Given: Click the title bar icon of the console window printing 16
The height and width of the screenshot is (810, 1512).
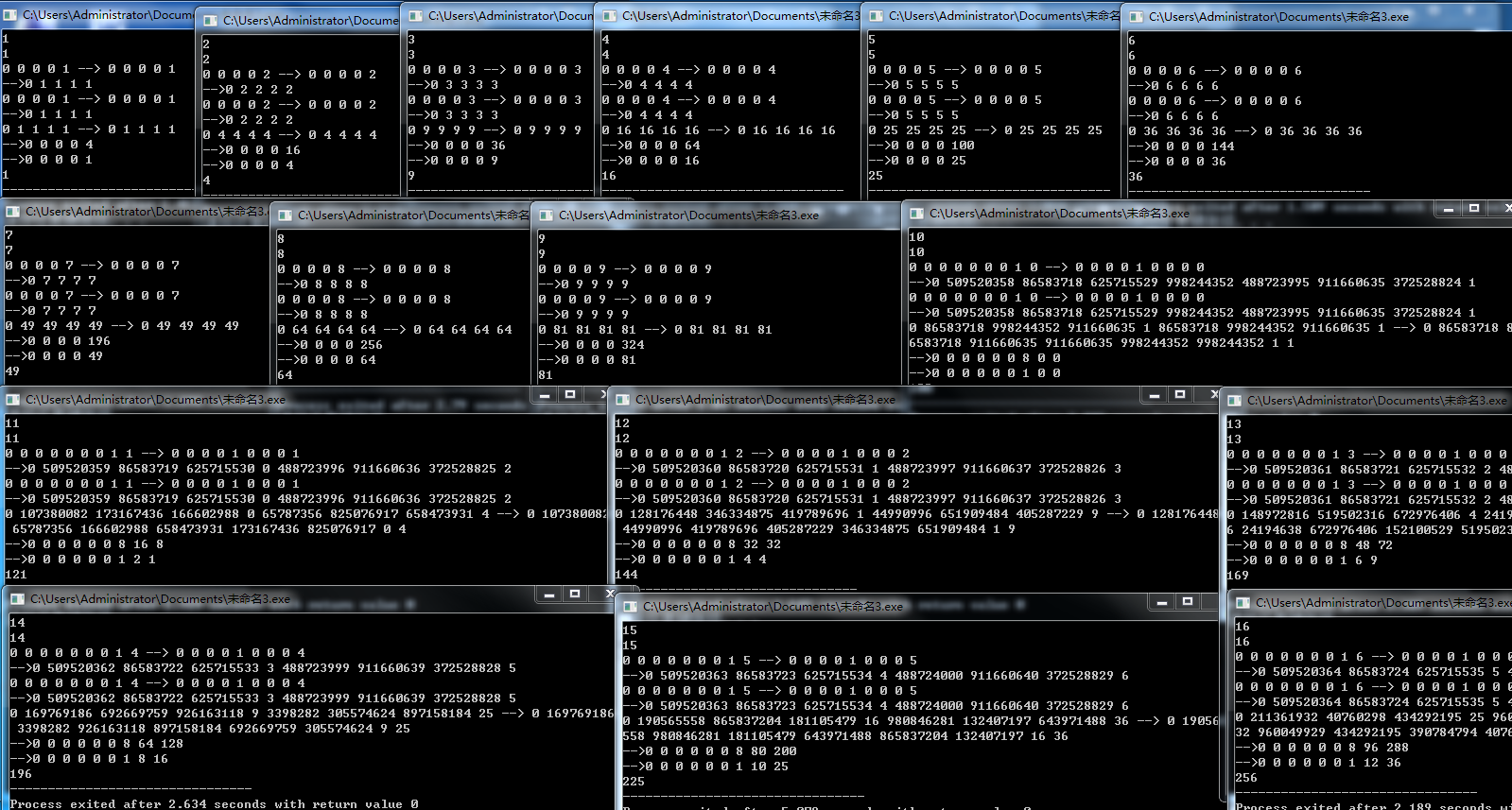Looking at the screenshot, I should point(1243,603).
